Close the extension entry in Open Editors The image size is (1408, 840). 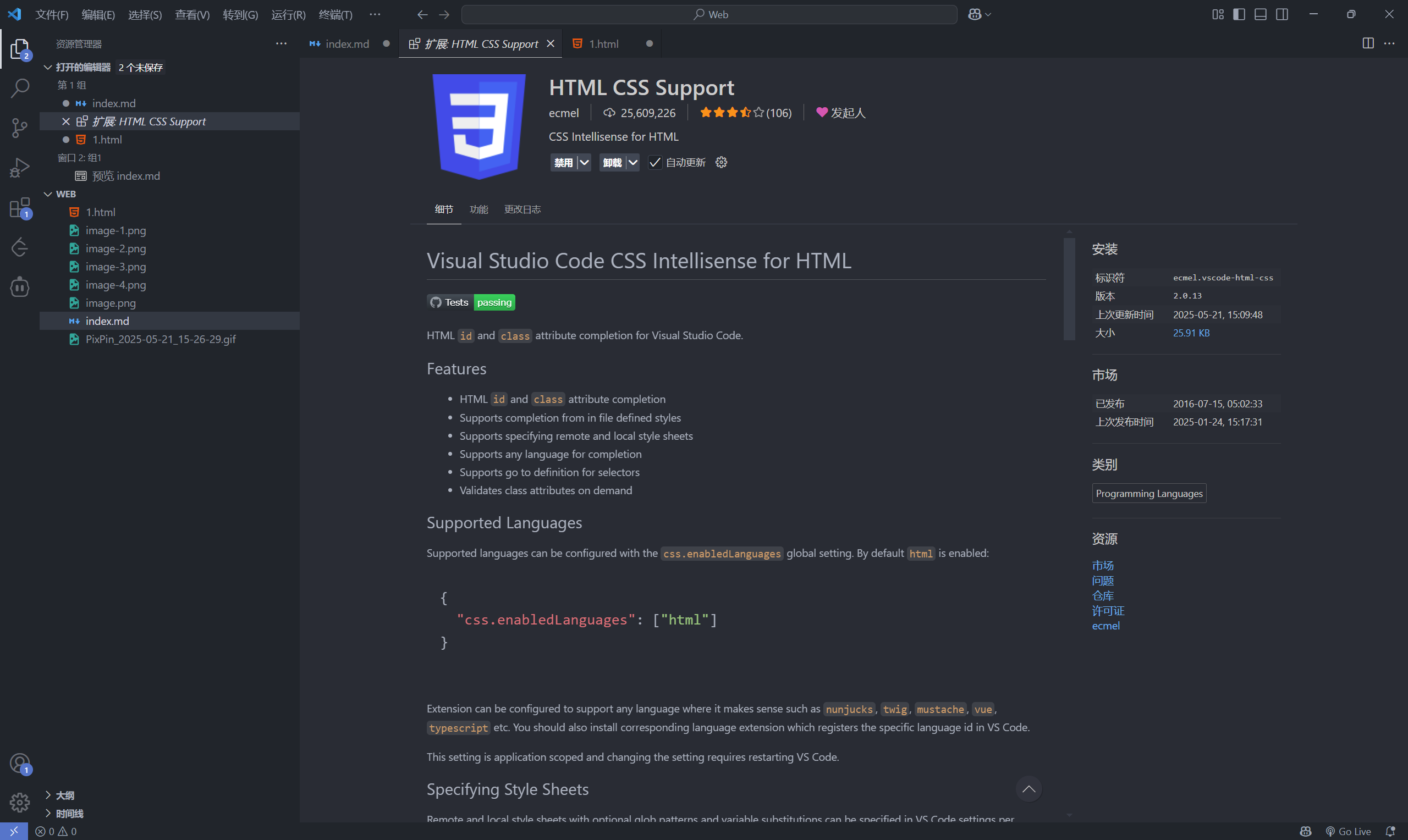65,121
